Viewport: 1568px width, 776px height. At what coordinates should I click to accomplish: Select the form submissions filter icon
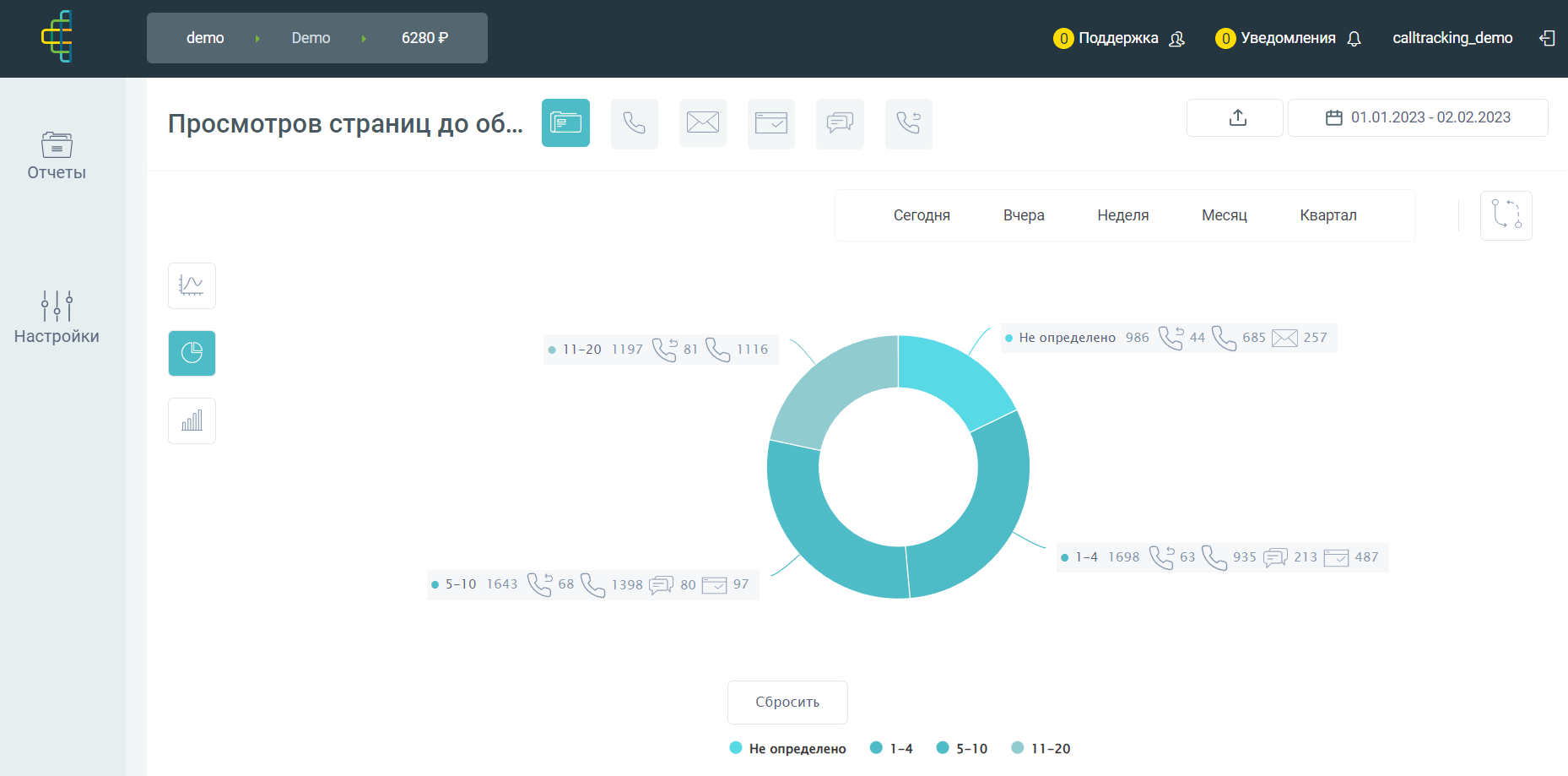coord(771,123)
